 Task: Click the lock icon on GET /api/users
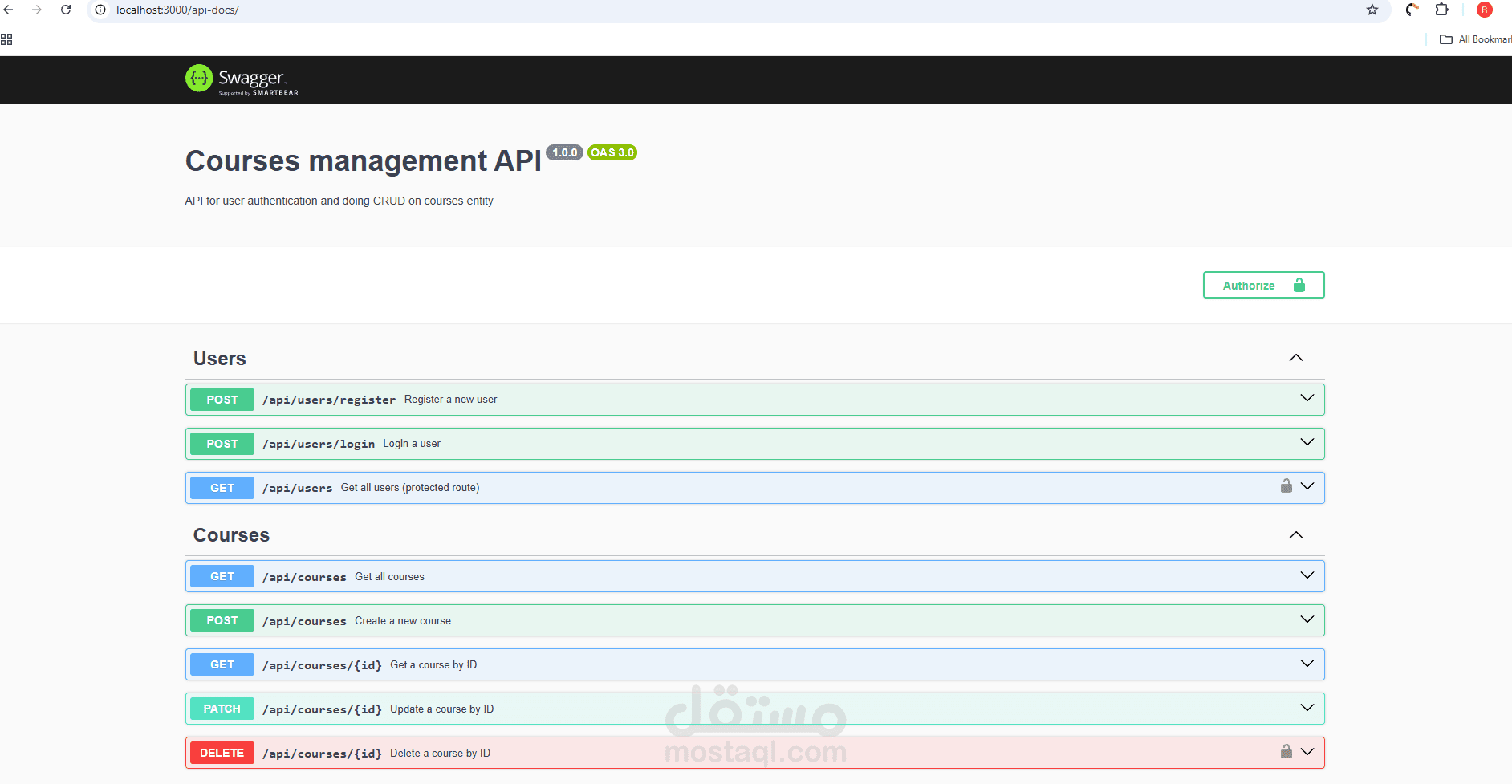(1286, 485)
